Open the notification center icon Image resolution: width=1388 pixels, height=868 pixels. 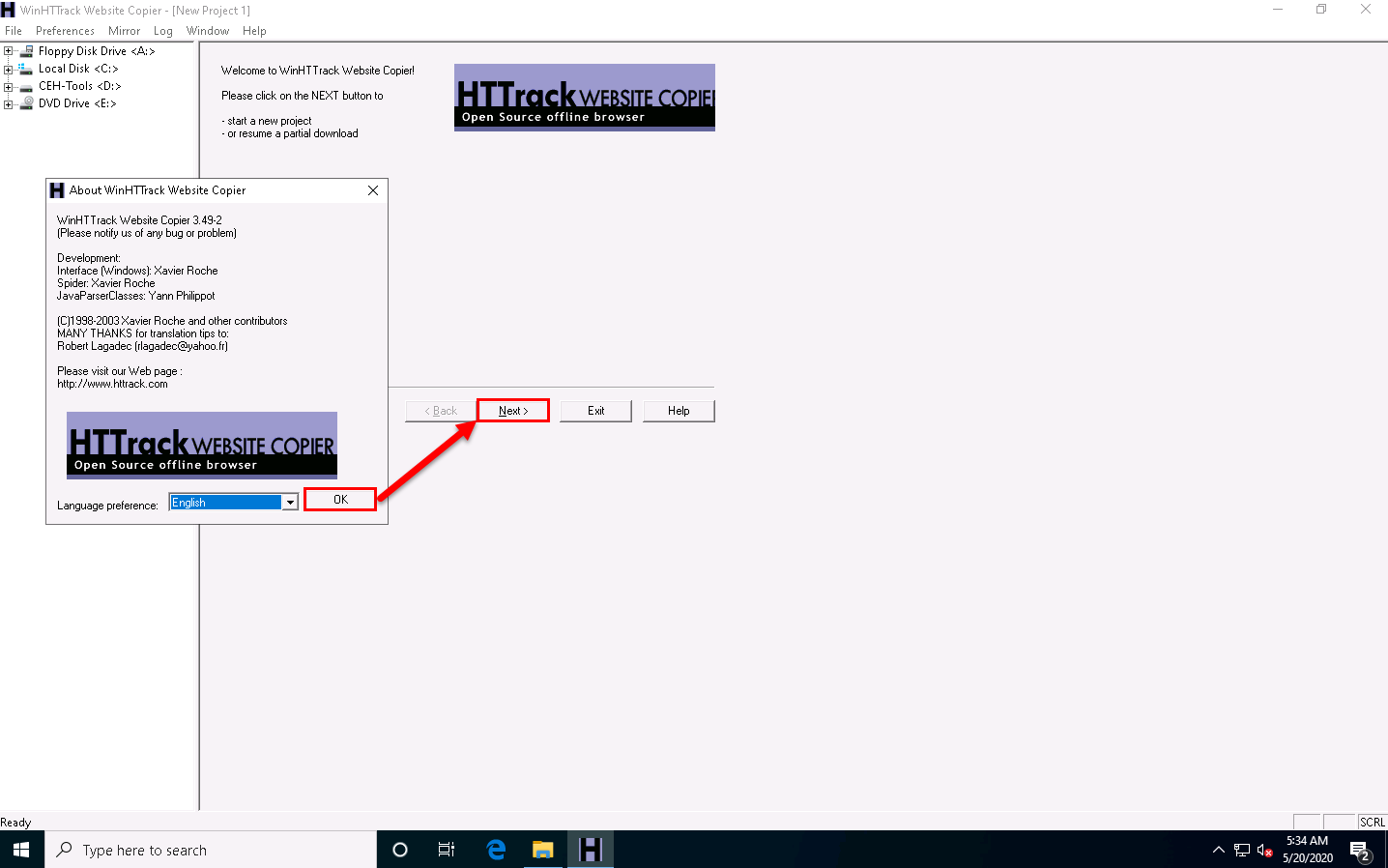click(x=1361, y=851)
